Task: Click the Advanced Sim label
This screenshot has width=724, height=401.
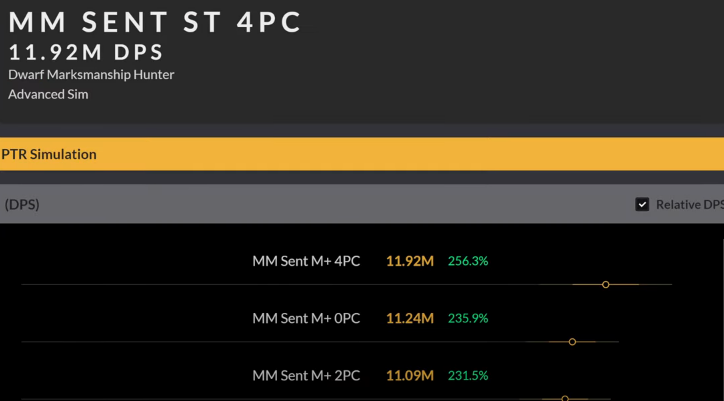Action: coord(48,94)
